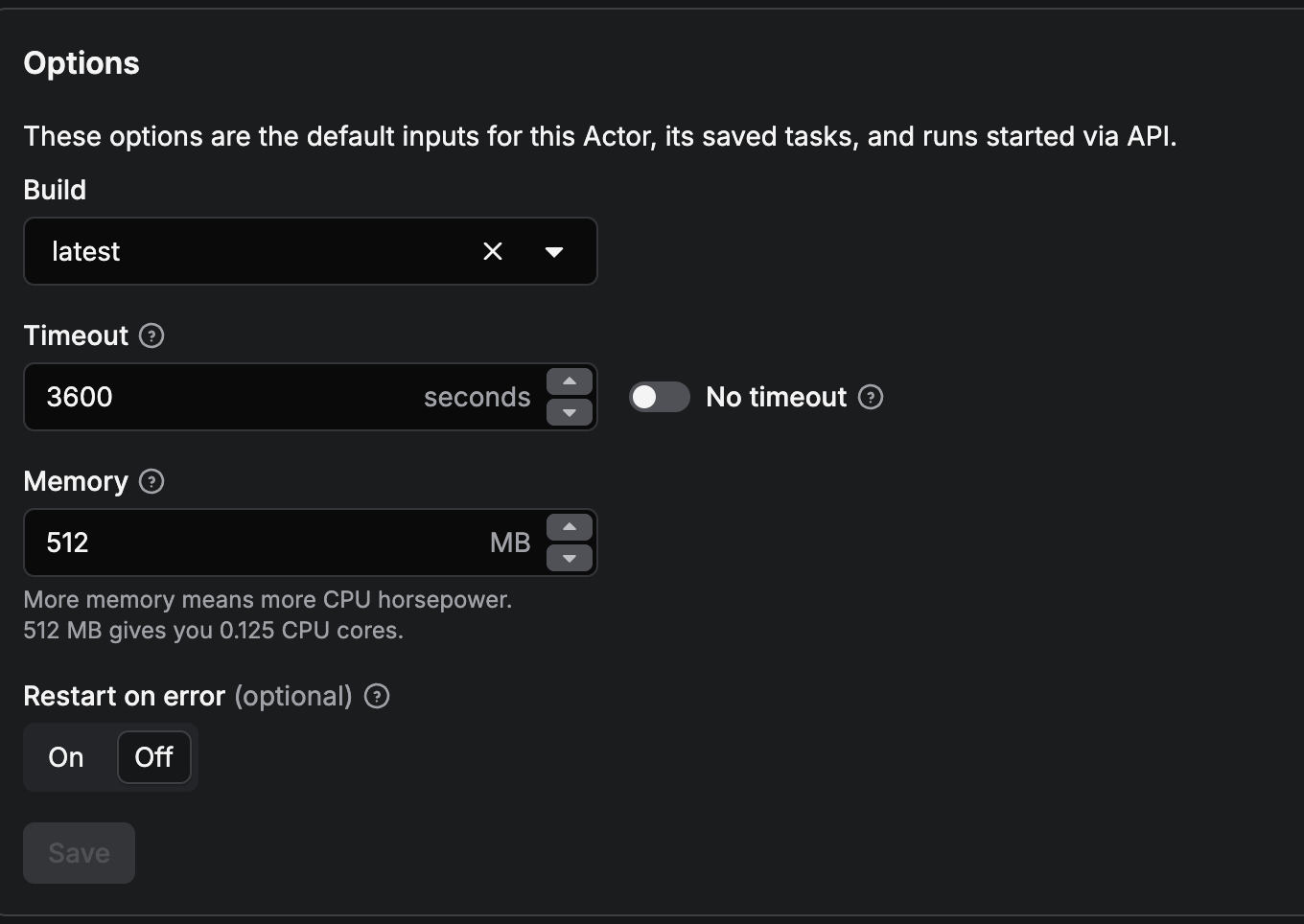Expand the Build dropdown arrow

pos(553,251)
